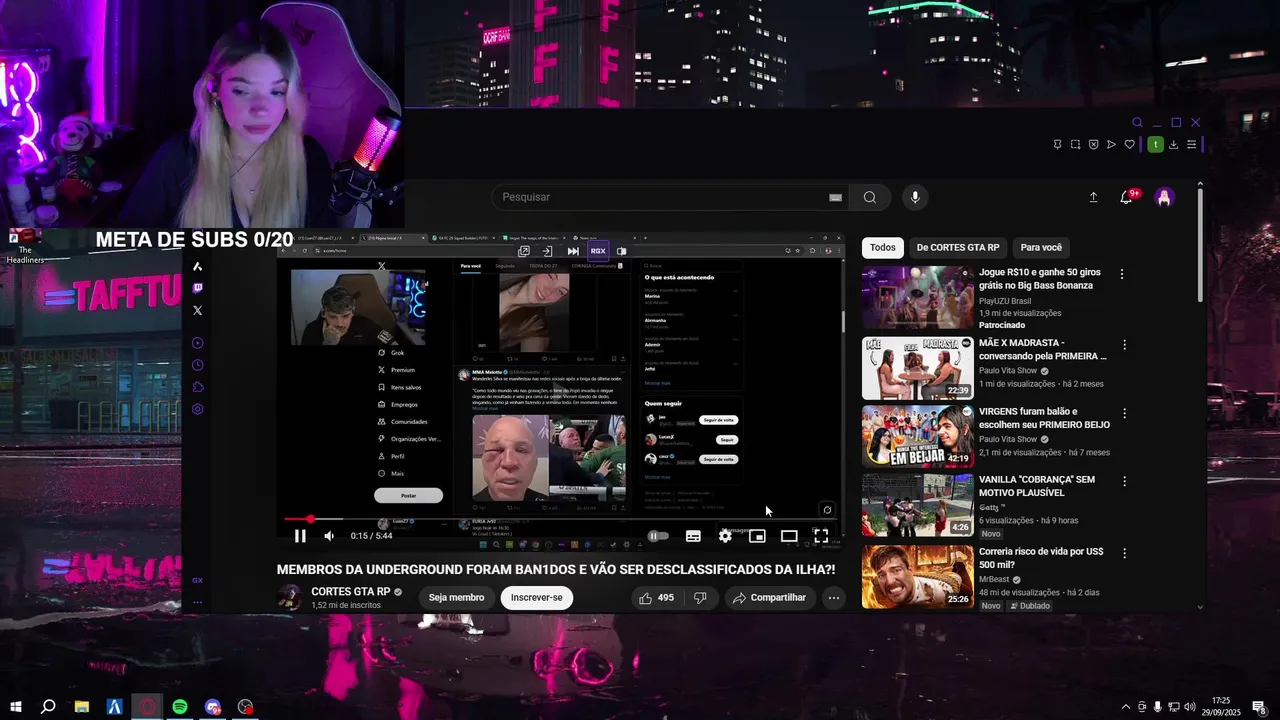Click the pinboard pin icon in toolbar
The height and width of the screenshot is (720, 1280).
tap(1057, 145)
